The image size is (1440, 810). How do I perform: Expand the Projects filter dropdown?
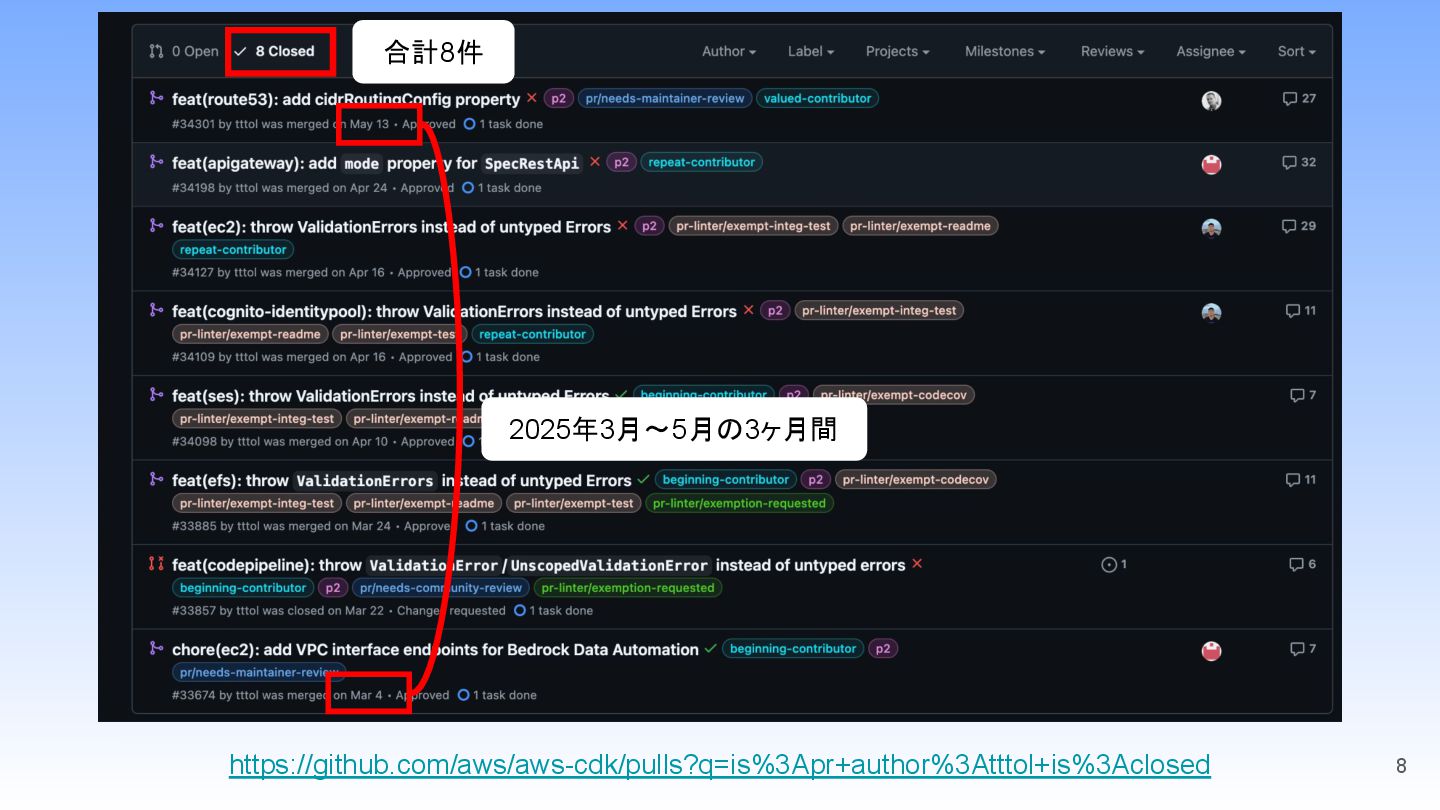coord(897,51)
